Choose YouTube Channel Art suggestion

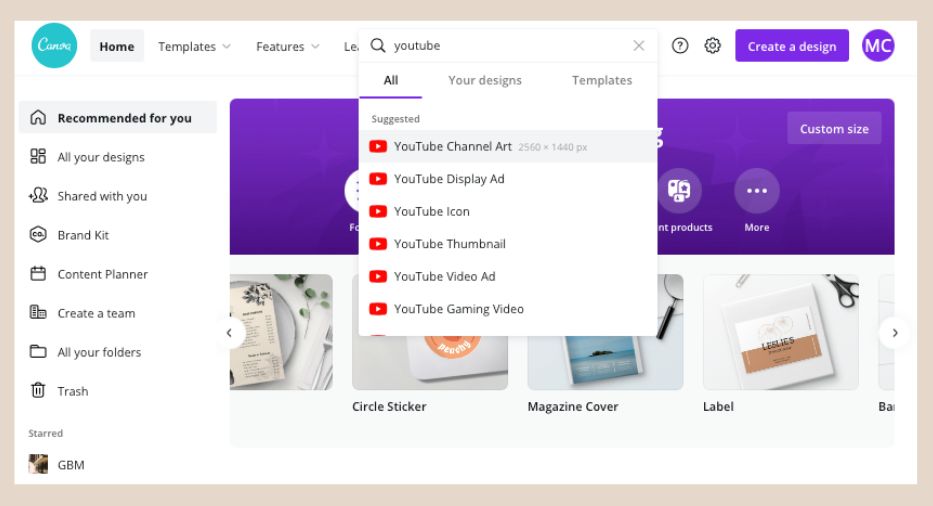(x=508, y=146)
